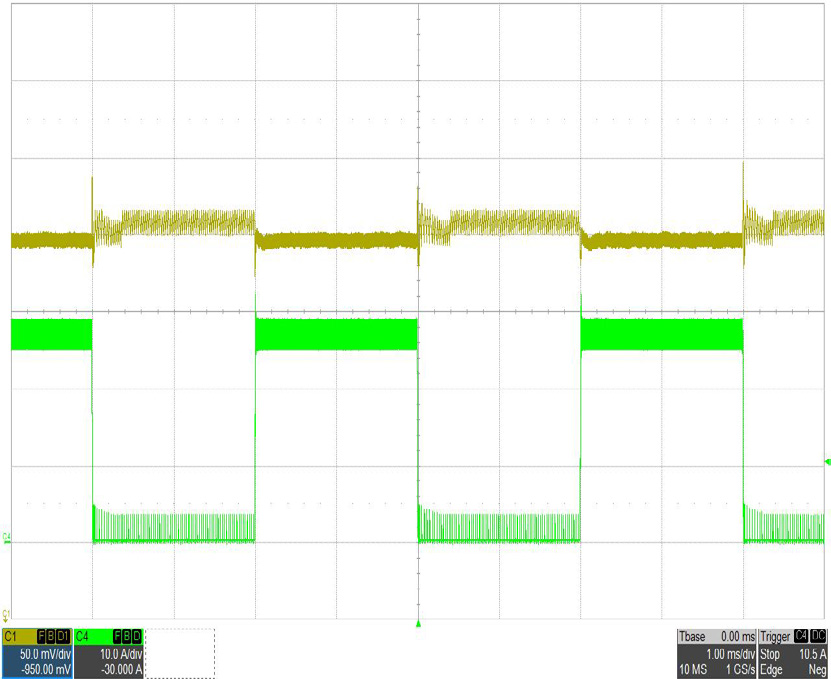This screenshot has height=679, width=831.
Task: Click the C4 ground level marker
Action: click(7, 539)
